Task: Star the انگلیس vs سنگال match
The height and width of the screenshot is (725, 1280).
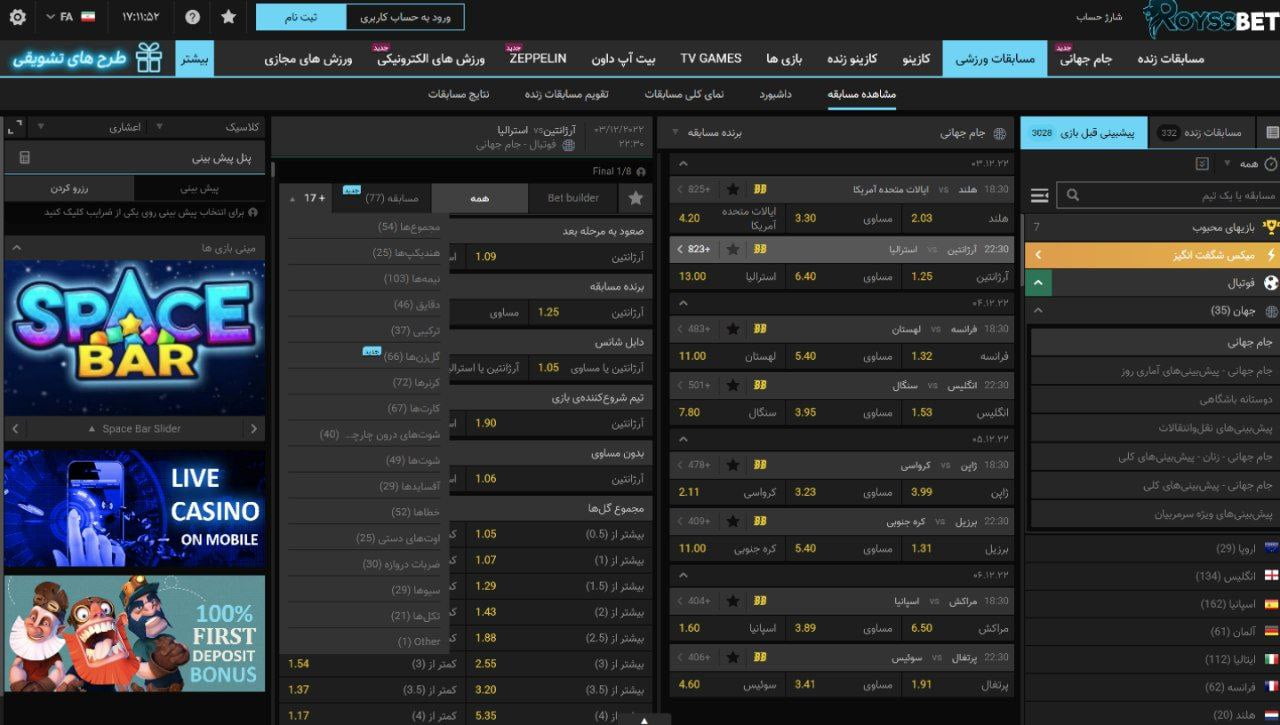Action: [734, 385]
